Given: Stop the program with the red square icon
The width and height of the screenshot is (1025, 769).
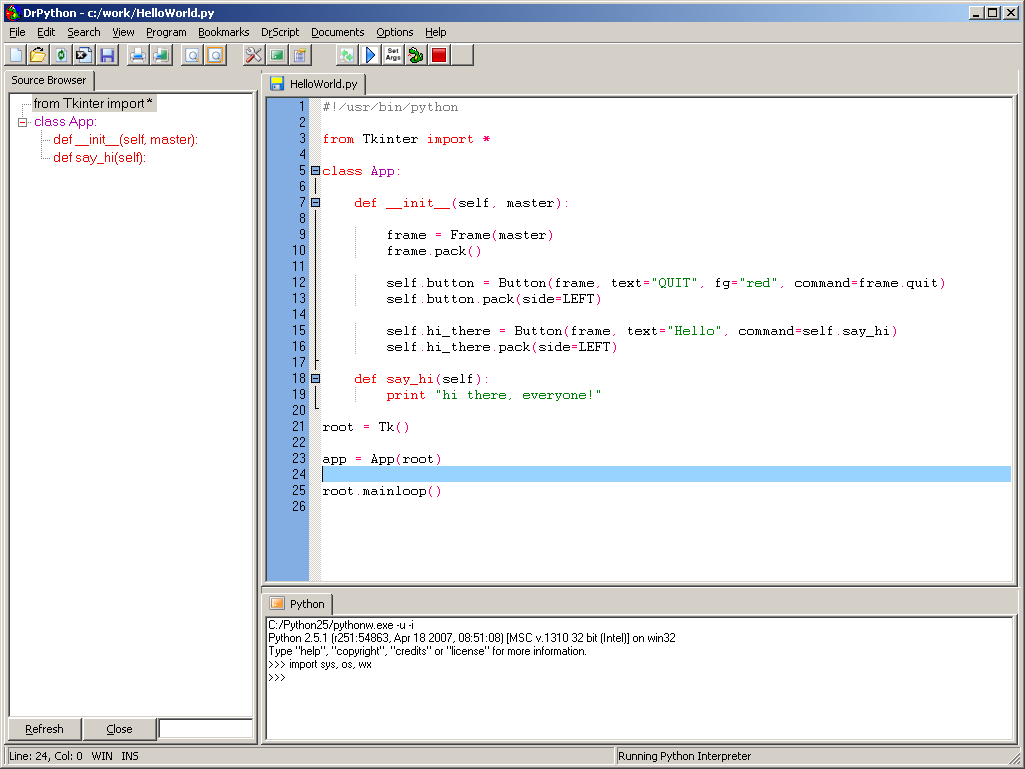Looking at the screenshot, I should [x=439, y=55].
